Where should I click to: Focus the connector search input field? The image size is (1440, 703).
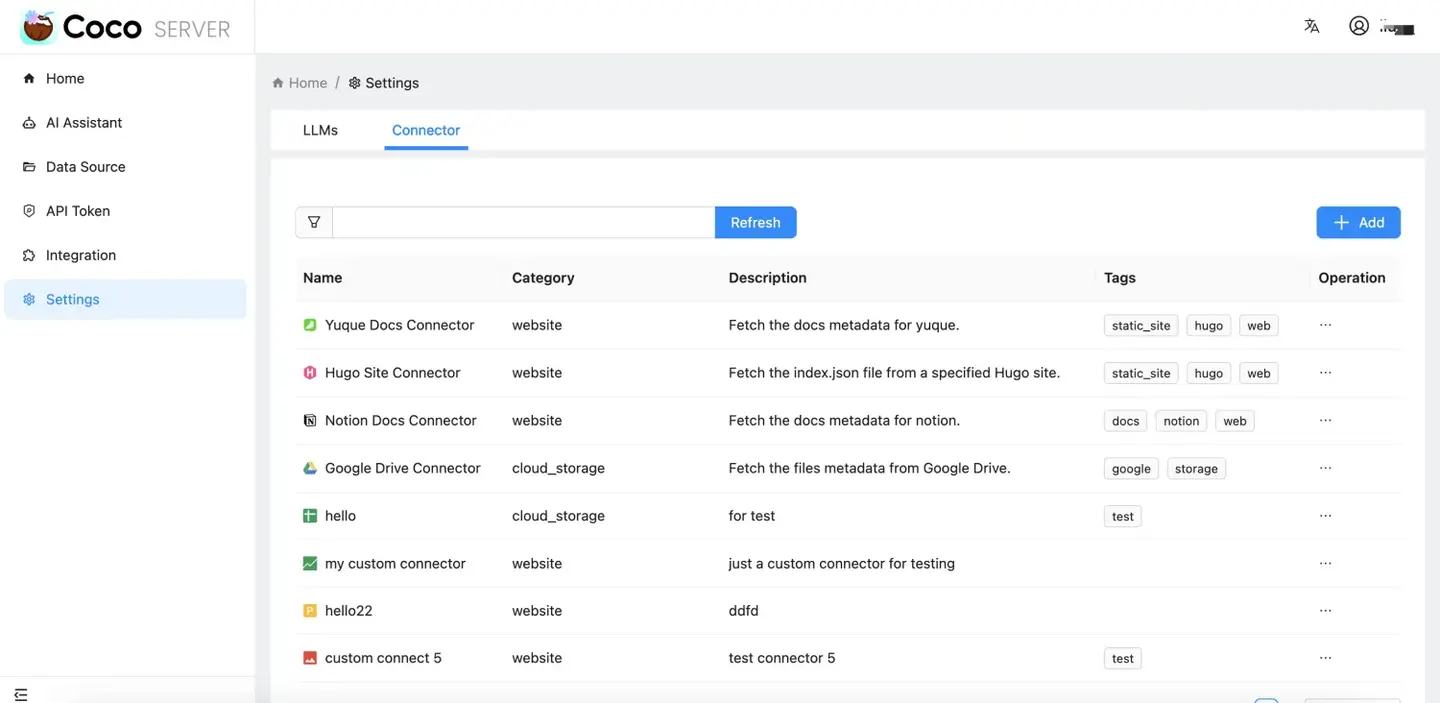pos(523,222)
